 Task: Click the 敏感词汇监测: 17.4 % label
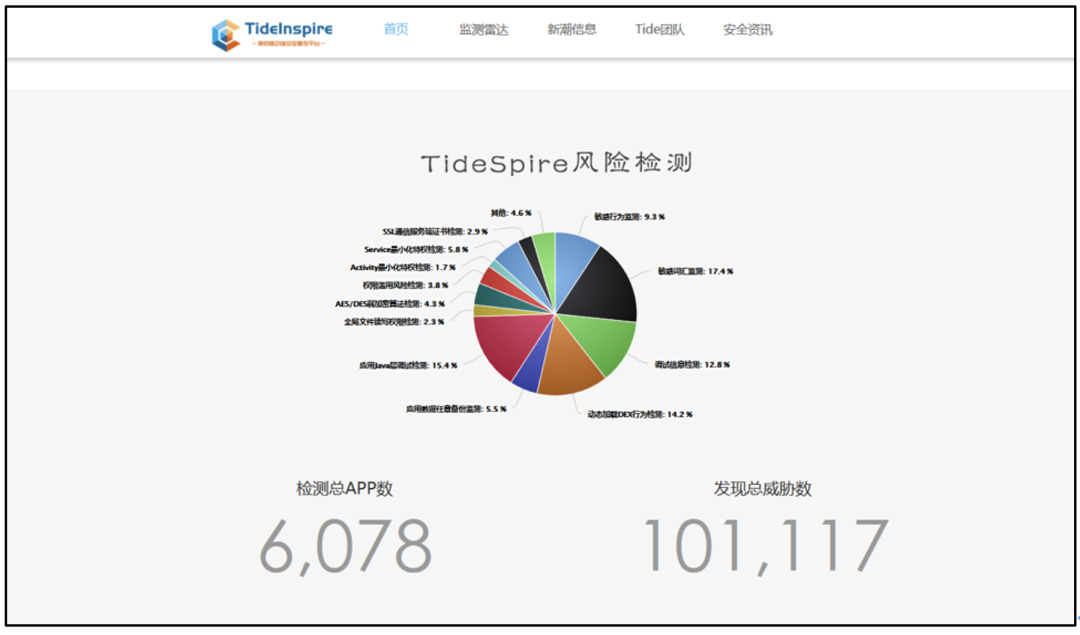pyautogui.click(x=696, y=271)
